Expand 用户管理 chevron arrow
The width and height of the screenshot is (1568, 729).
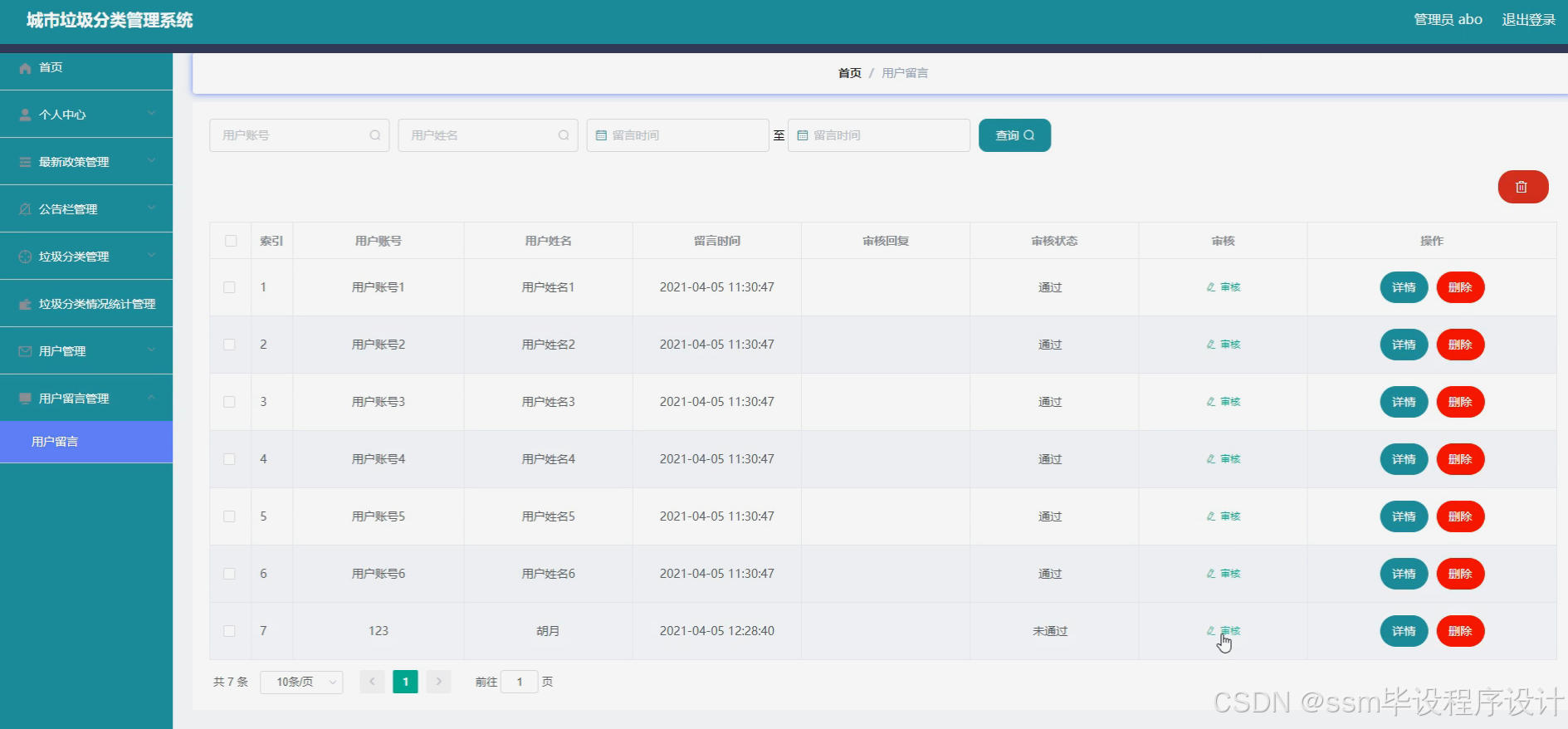pos(151,350)
